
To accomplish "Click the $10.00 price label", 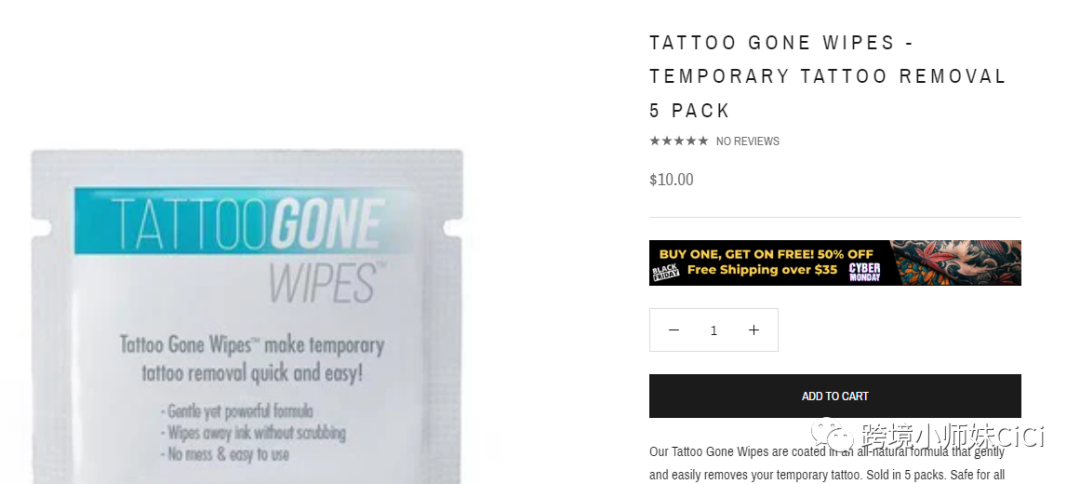I will tap(672, 180).
